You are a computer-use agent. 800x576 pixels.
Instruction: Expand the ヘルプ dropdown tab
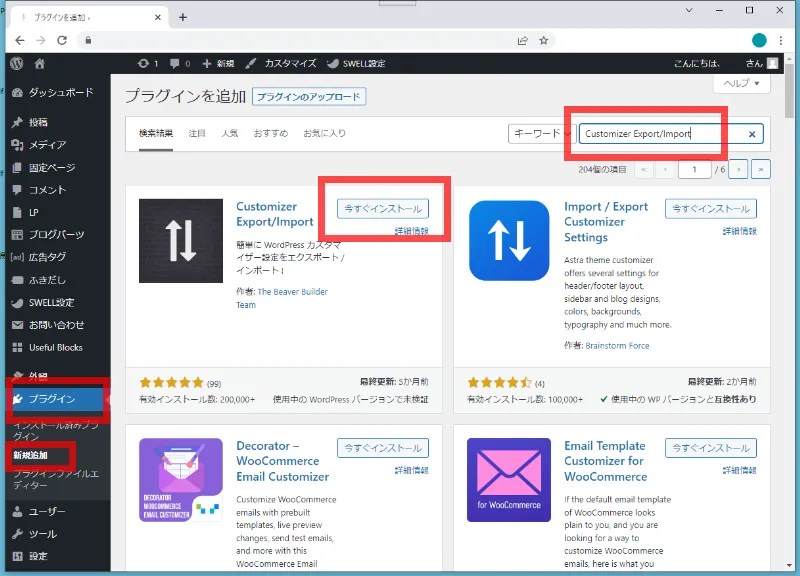click(x=741, y=83)
